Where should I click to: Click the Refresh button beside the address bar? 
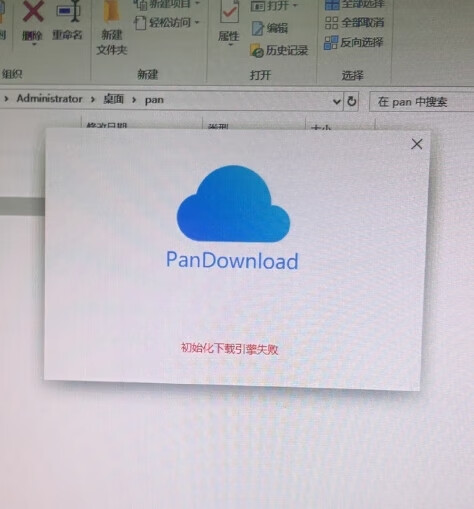click(351, 101)
